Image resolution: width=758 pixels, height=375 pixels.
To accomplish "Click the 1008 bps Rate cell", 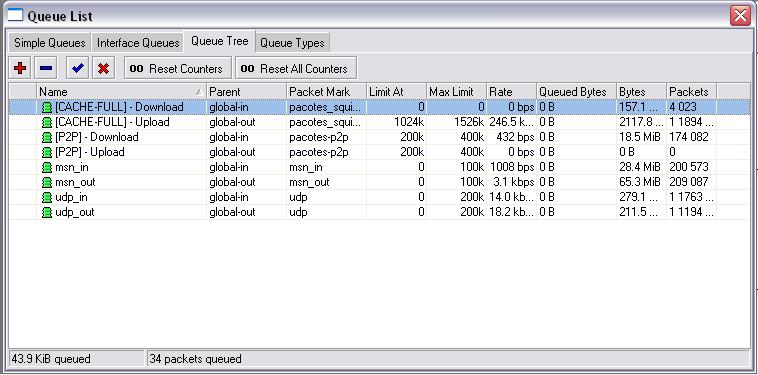I will point(512,167).
